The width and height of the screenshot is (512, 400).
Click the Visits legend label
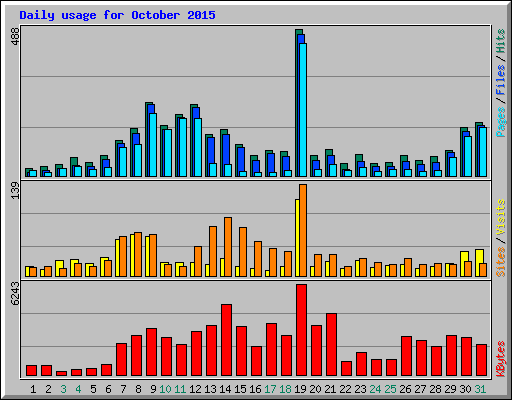pos(501,217)
